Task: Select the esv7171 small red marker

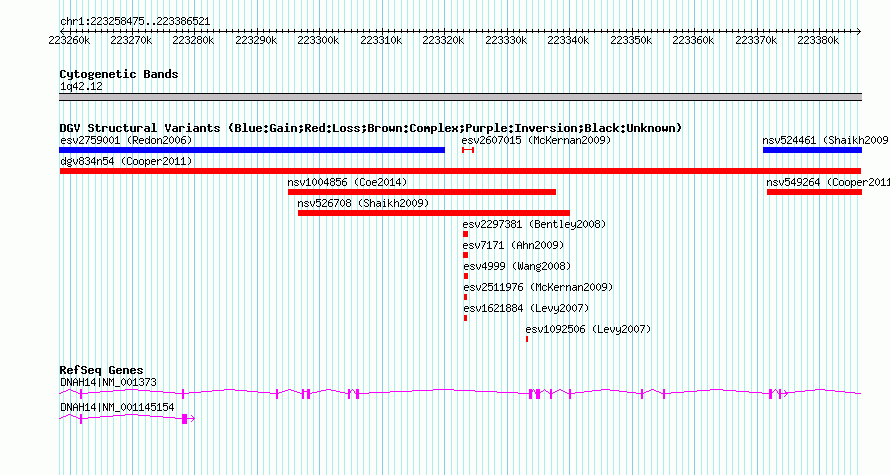Action: coord(465,255)
